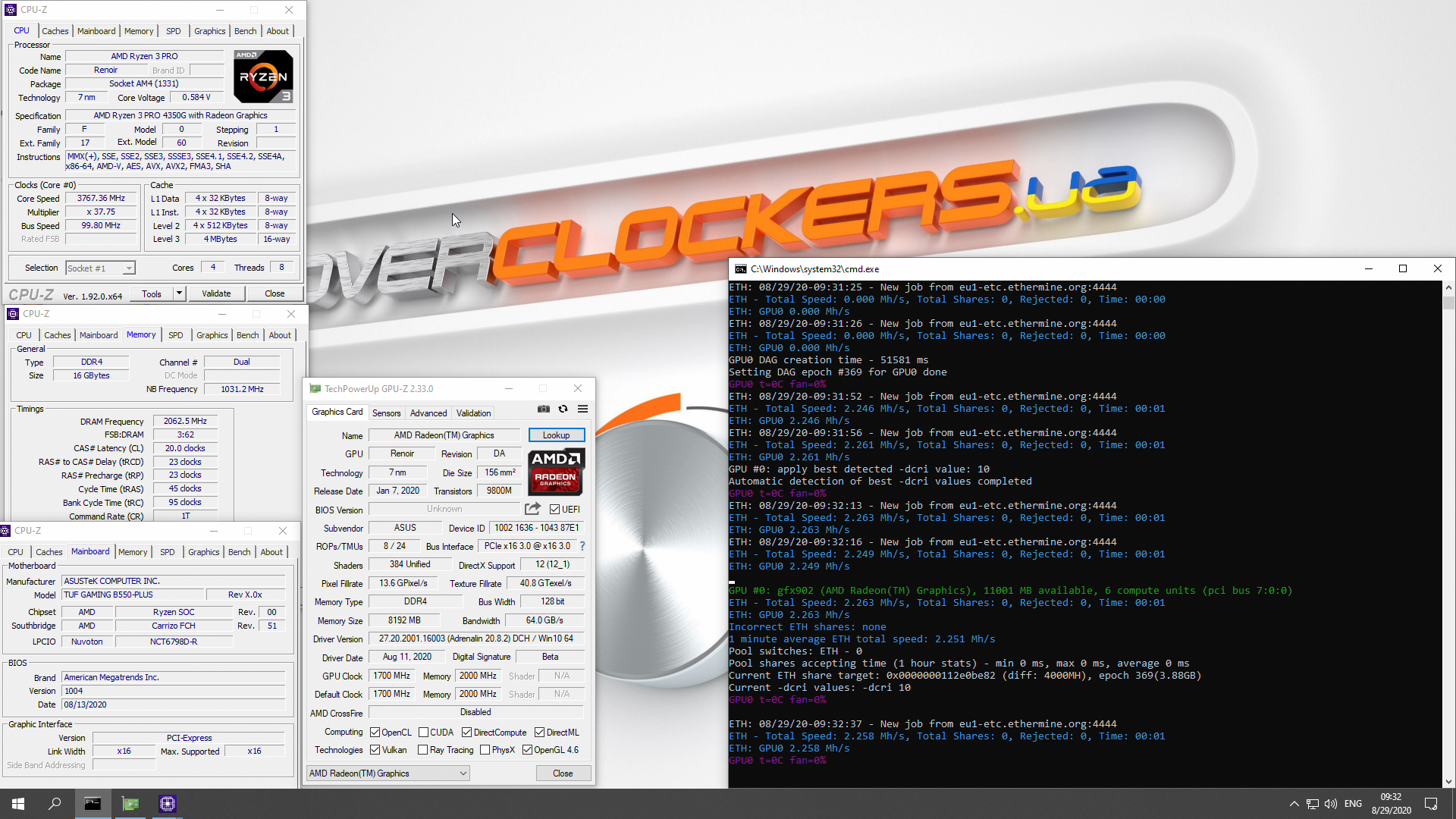The width and height of the screenshot is (1456, 819).
Task: Expand the Socket #1 selection dropdown
Action: coord(129,268)
